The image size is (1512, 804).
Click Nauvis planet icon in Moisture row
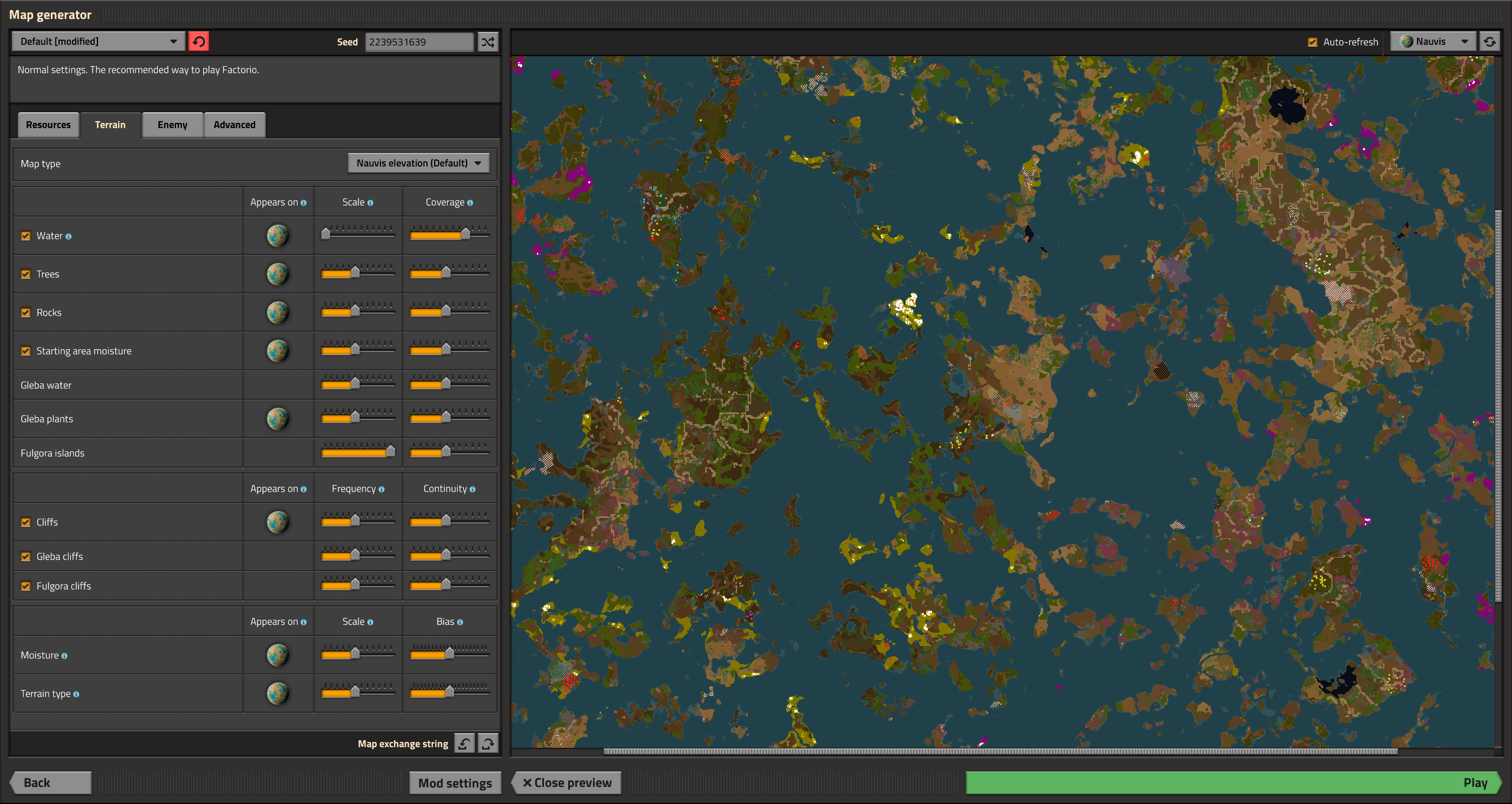pos(278,655)
